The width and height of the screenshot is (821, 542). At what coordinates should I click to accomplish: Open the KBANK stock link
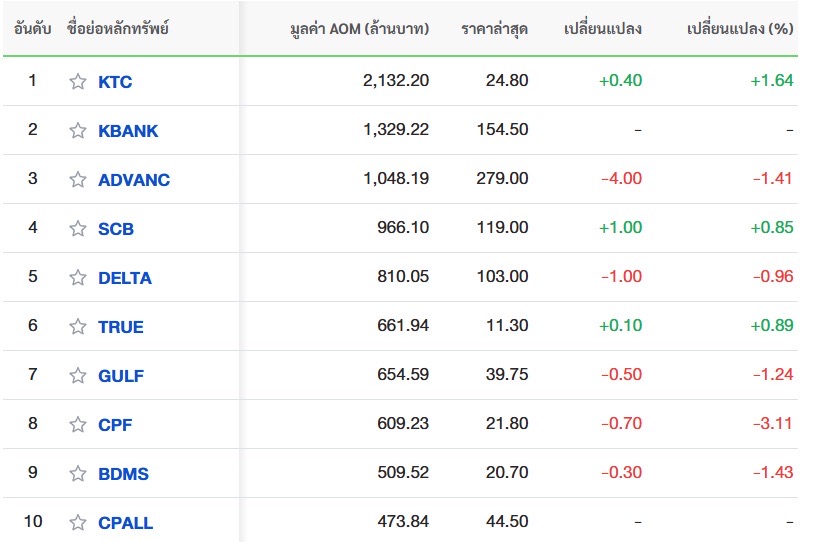(128, 131)
